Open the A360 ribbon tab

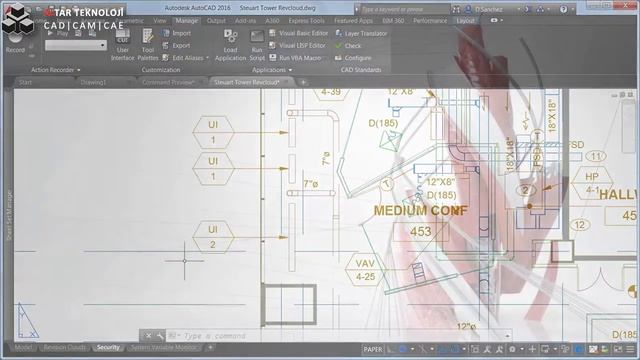pyautogui.click(x=272, y=20)
